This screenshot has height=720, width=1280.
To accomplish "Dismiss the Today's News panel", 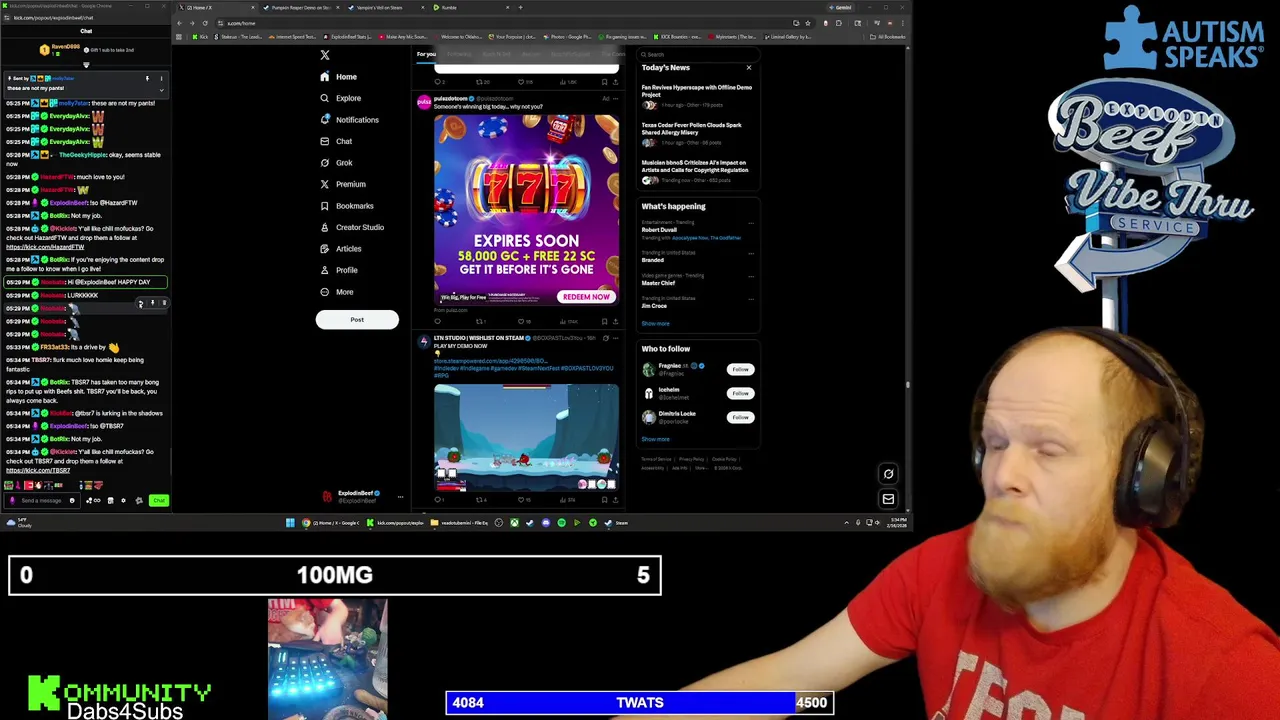I will 748,68.
